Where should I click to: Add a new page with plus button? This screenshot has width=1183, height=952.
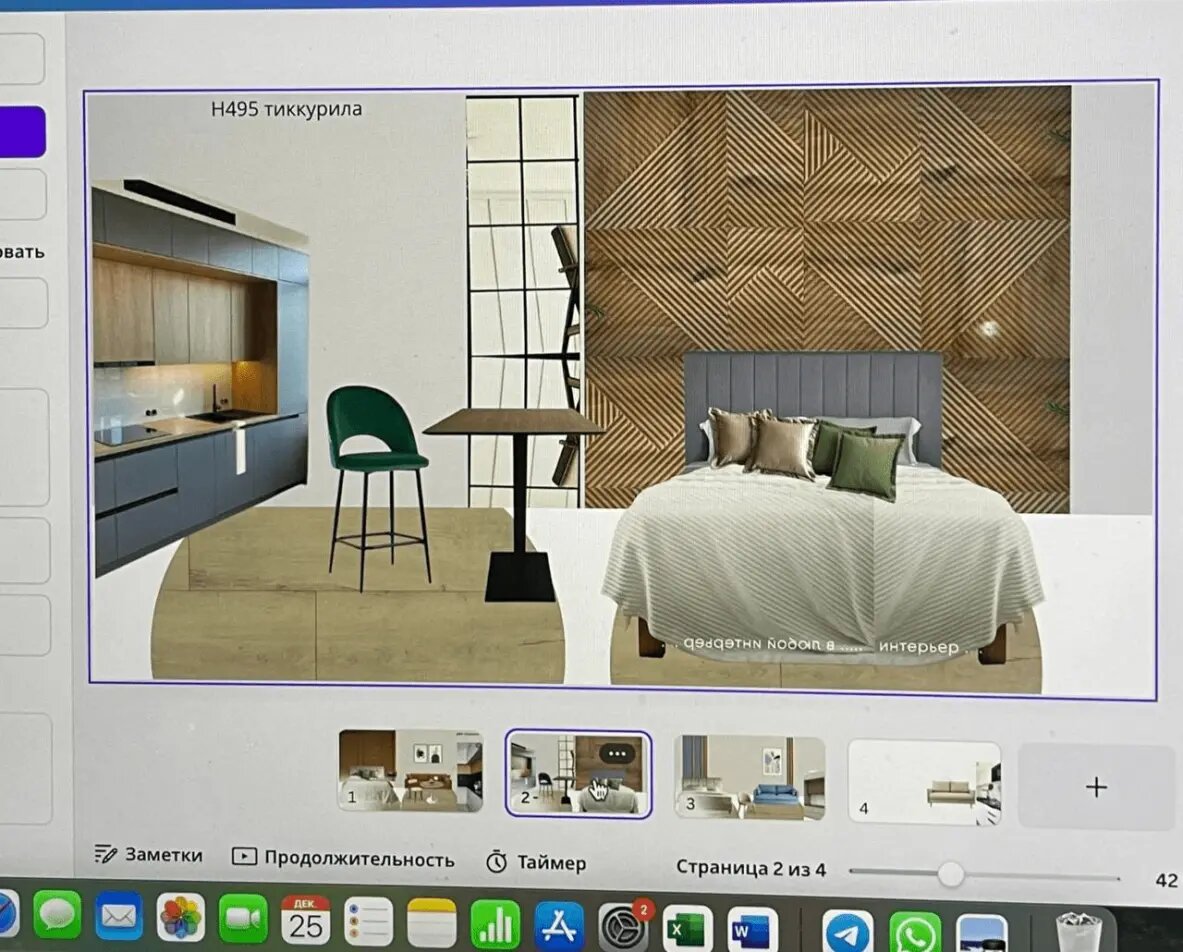pos(1096,787)
